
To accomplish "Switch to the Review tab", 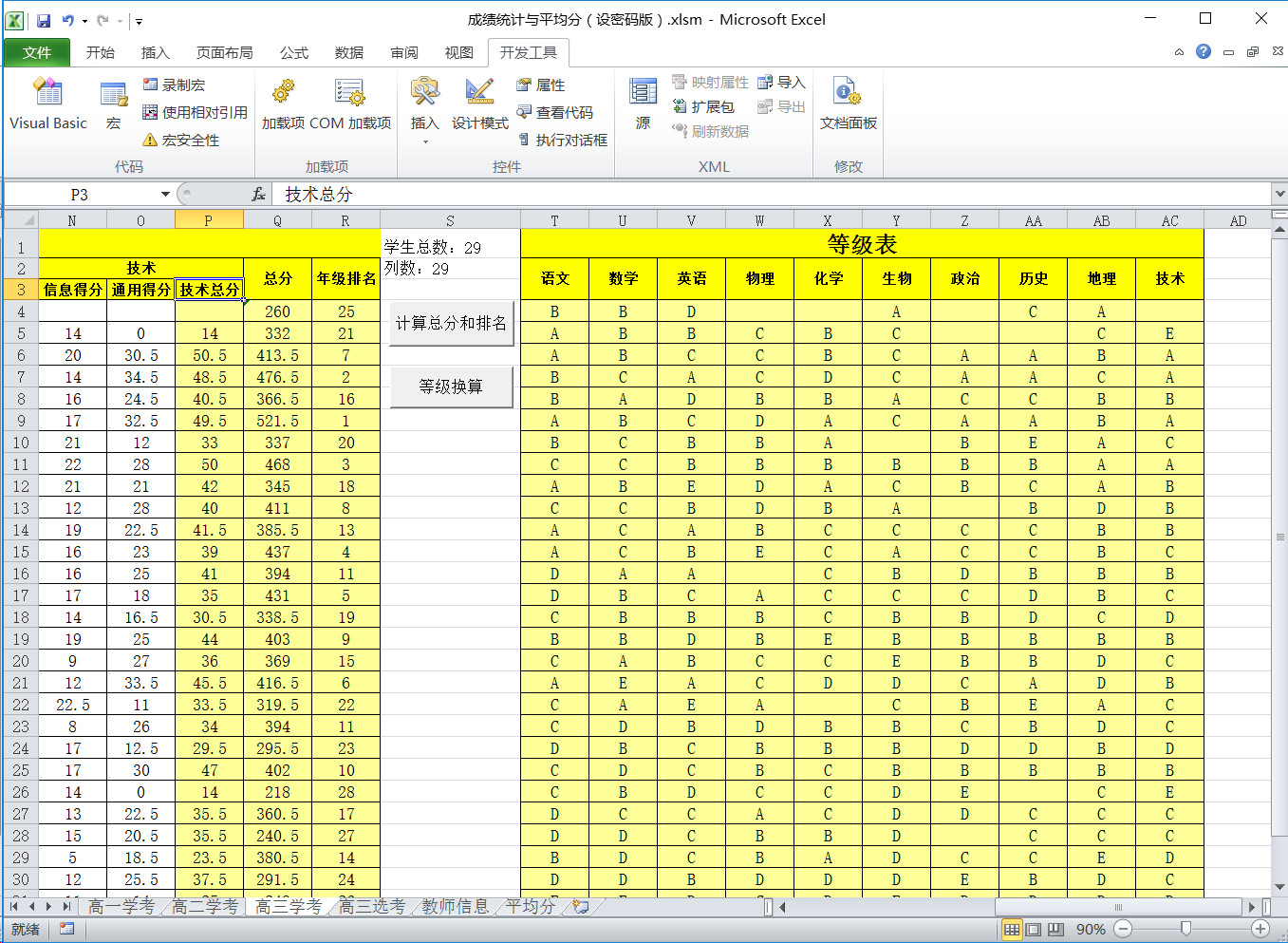I will pos(404,52).
